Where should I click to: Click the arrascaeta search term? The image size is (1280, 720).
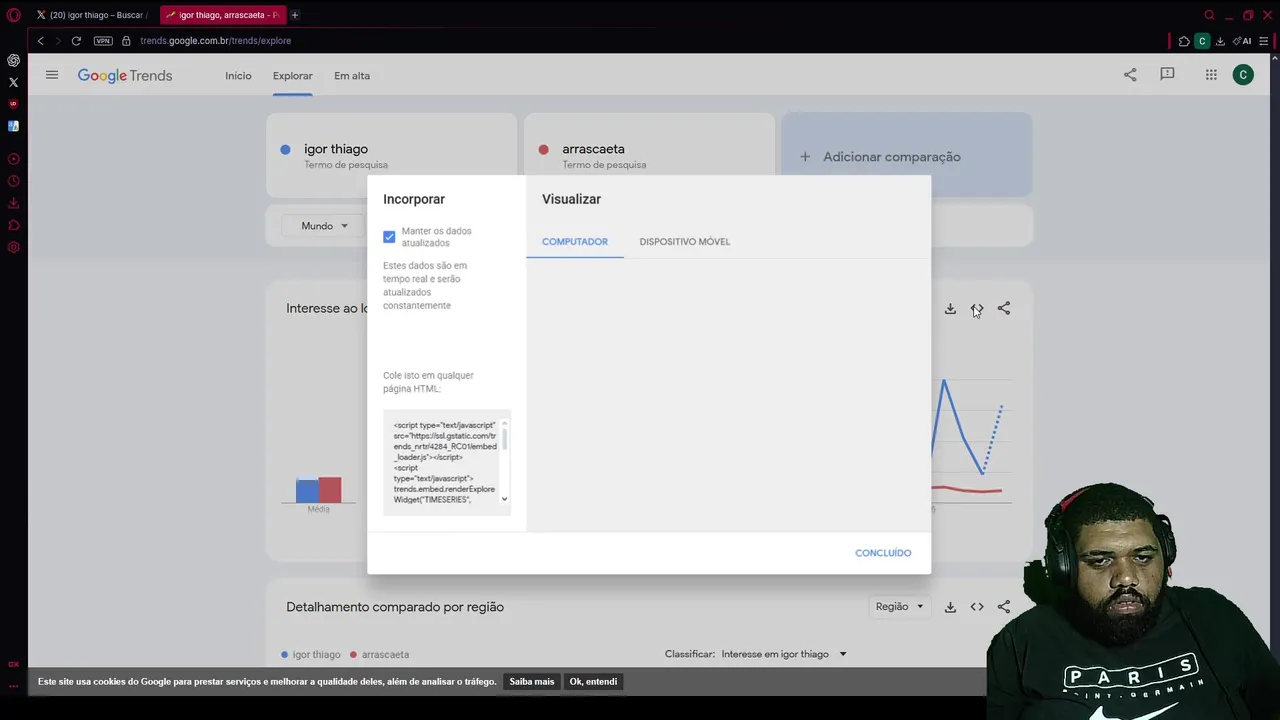click(x=593, y=149)
